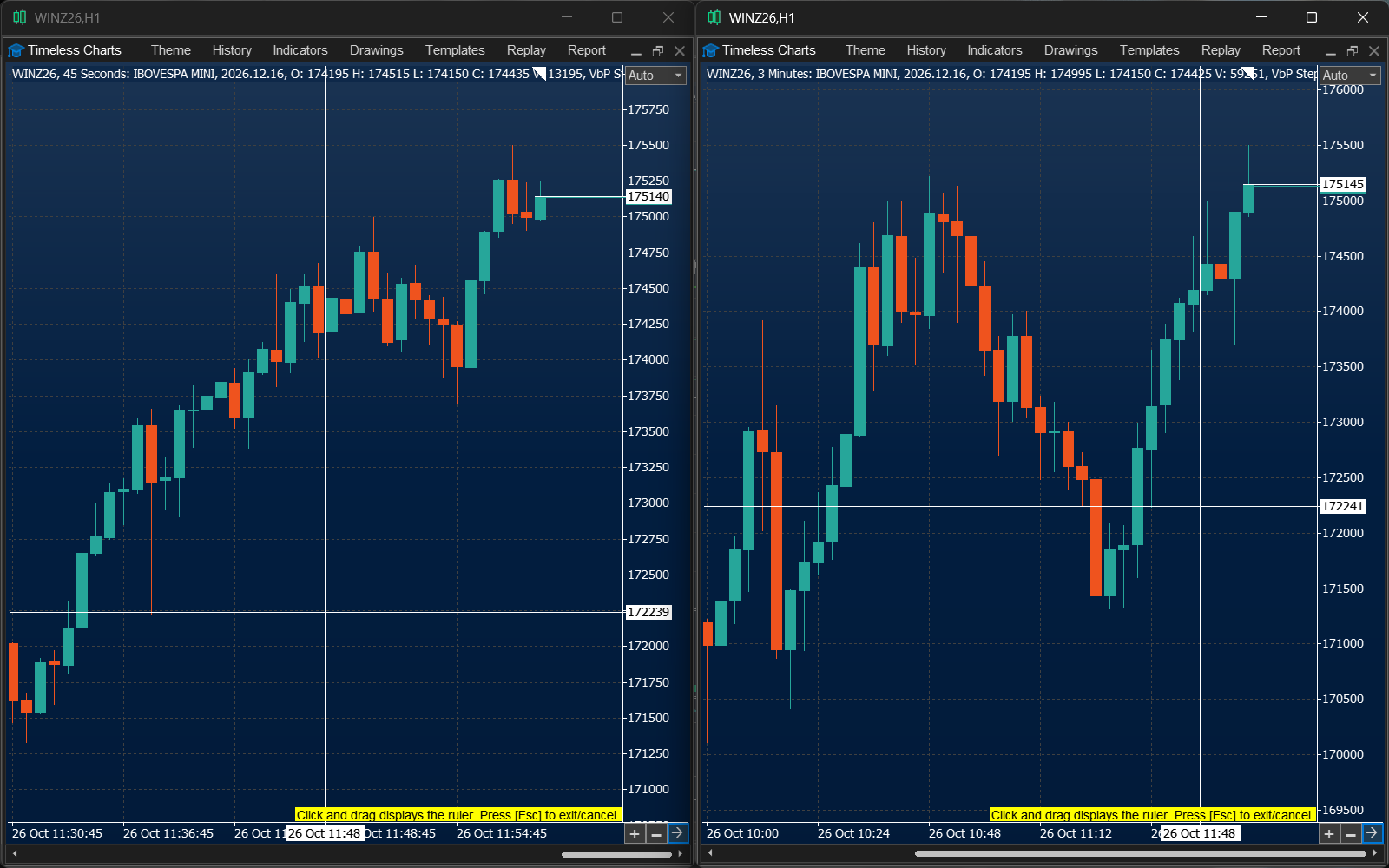Open Theme menu in left chart window

(x=170, y=50)
